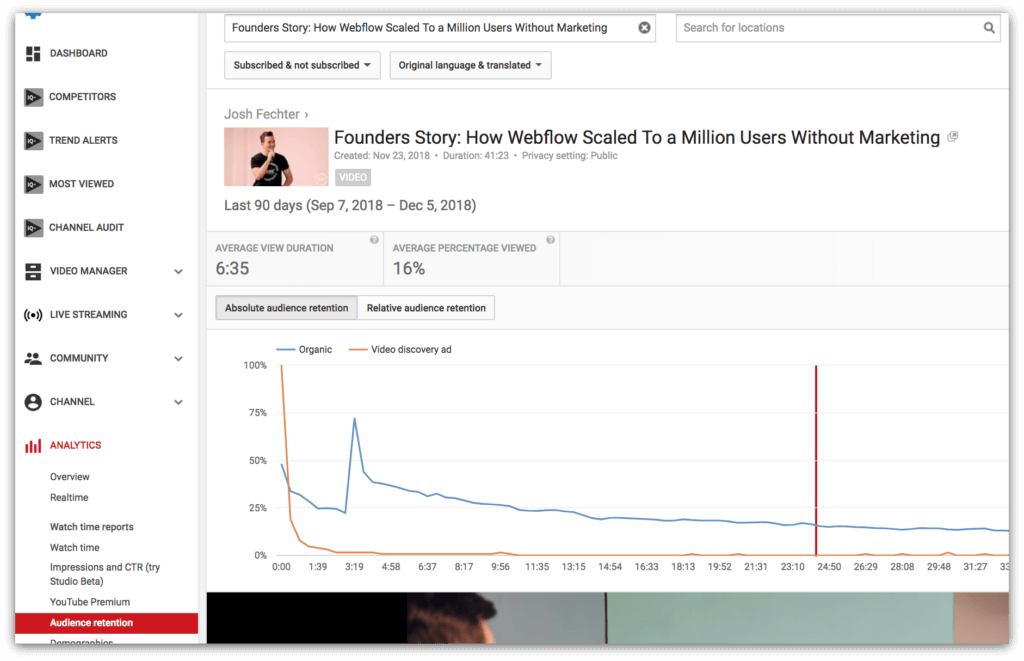Click the Josh Fechter channel breadcrumb
Viewport: 1024px width, 661px height.
[x=262, y=114]
